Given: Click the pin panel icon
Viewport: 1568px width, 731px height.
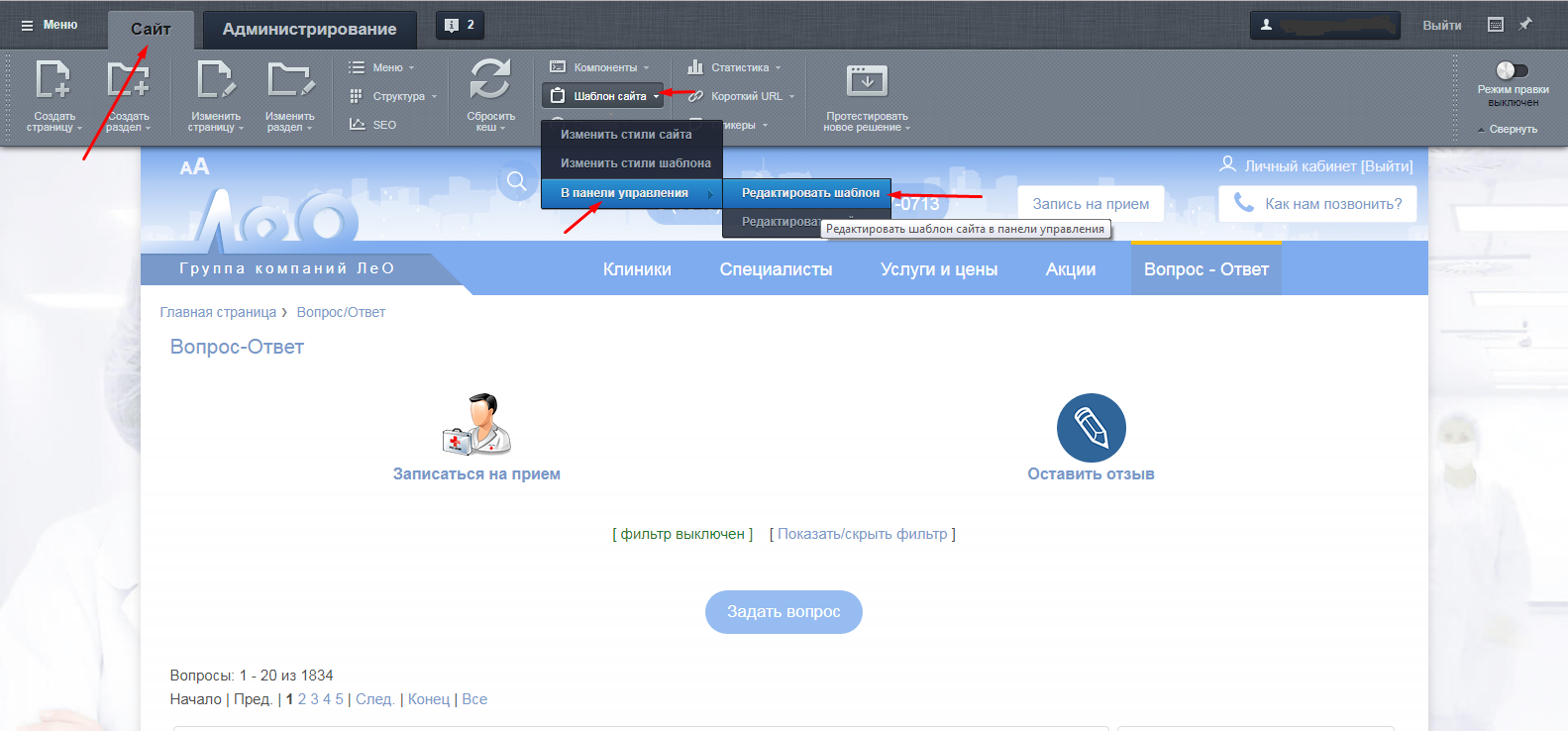Looking at the screenshot, I should [1525, 25].
